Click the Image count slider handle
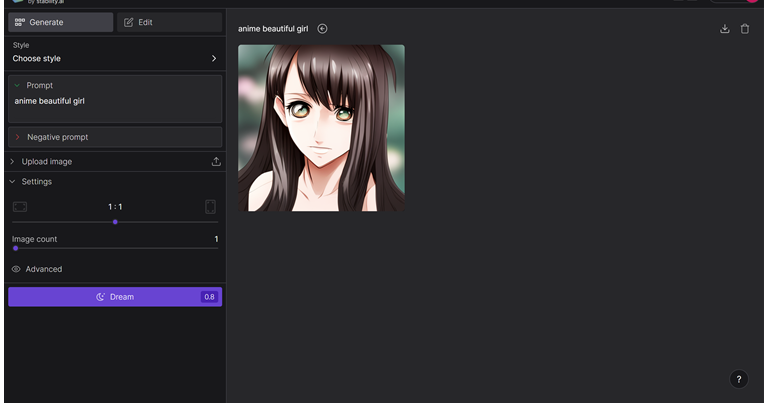Viewport: 768px width, 403px height. point(15,248)
